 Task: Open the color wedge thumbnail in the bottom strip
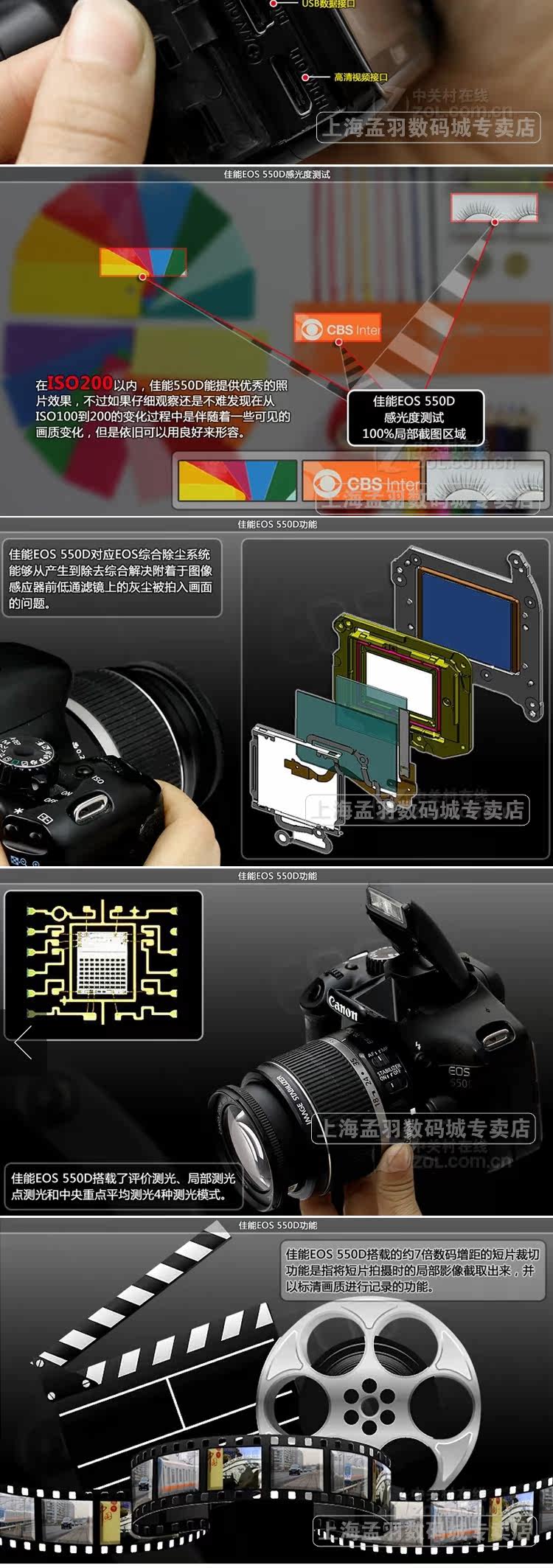(x=237, y=481)
